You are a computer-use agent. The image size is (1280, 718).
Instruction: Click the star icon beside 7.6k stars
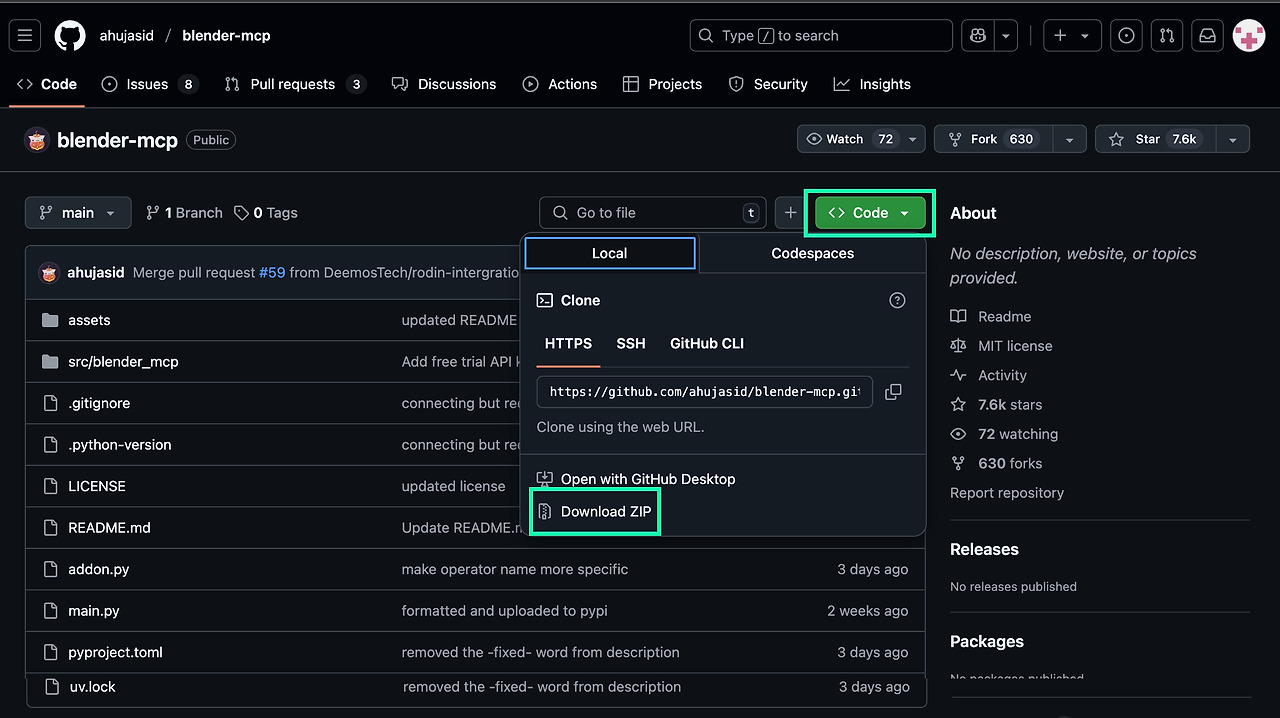pyautogui.click(x=958, y=405)
